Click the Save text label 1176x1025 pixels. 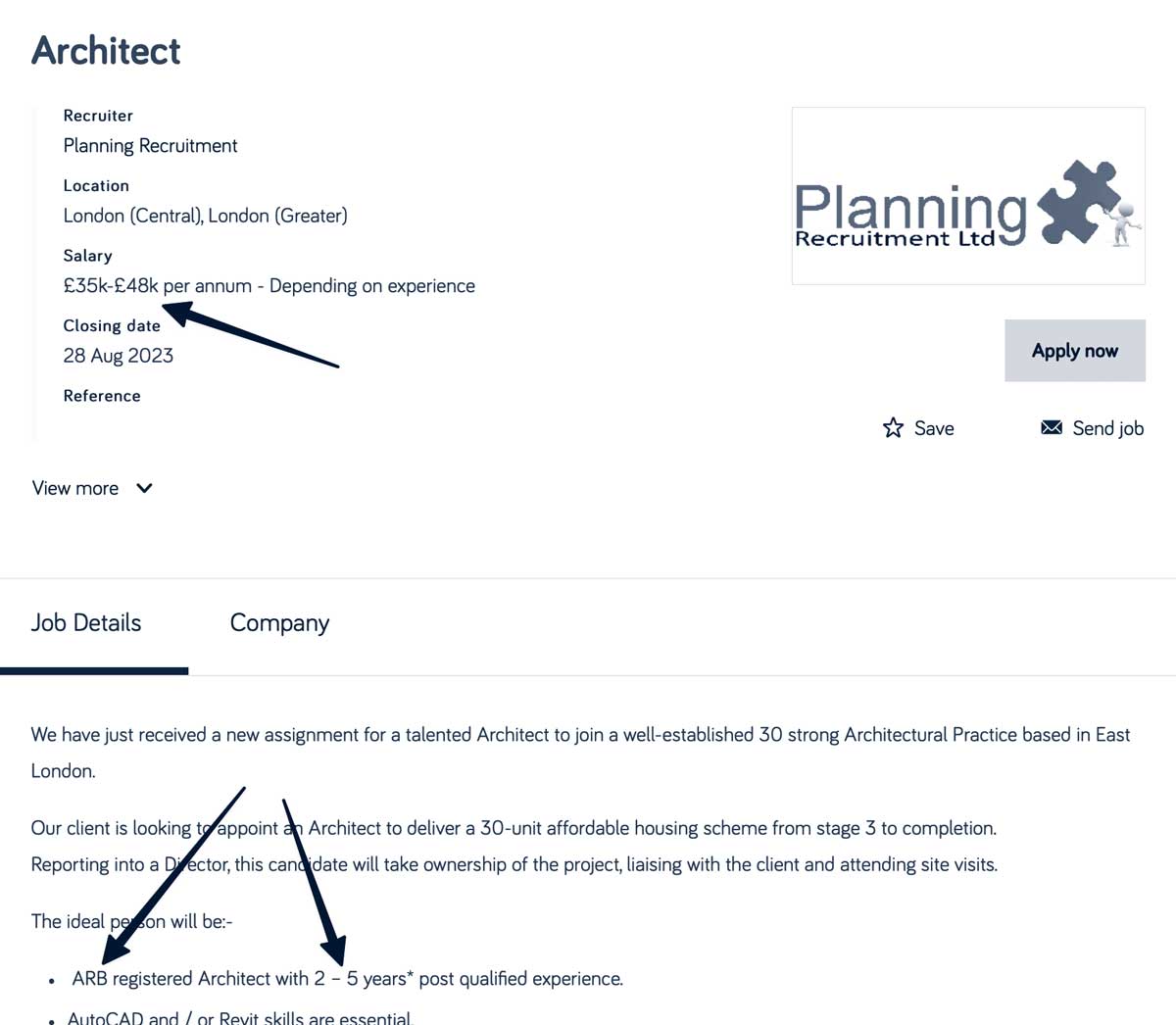[x=933, y=427]
